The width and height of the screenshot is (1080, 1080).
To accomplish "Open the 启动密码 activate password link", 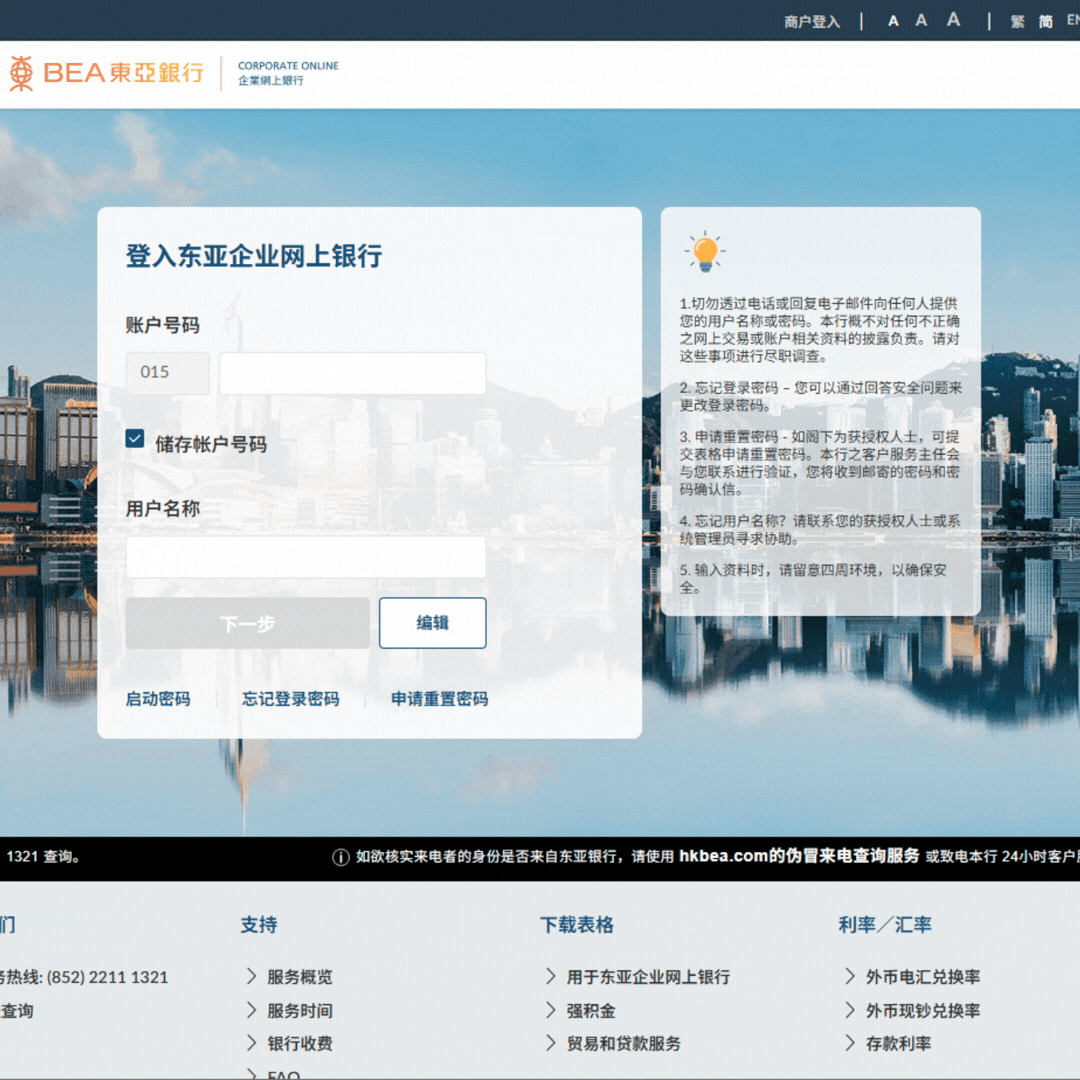I will 158,699.
